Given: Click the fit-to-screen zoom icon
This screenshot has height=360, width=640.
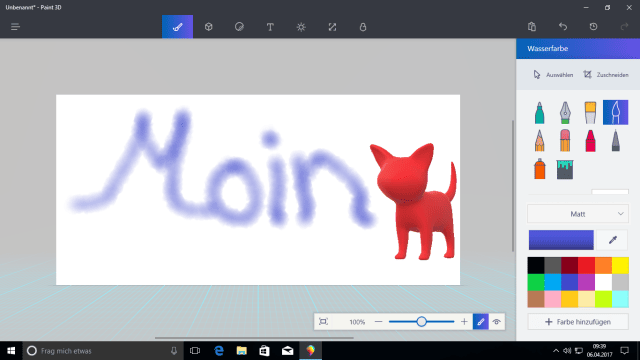Looking at the screenshot, I should (323, 322).
